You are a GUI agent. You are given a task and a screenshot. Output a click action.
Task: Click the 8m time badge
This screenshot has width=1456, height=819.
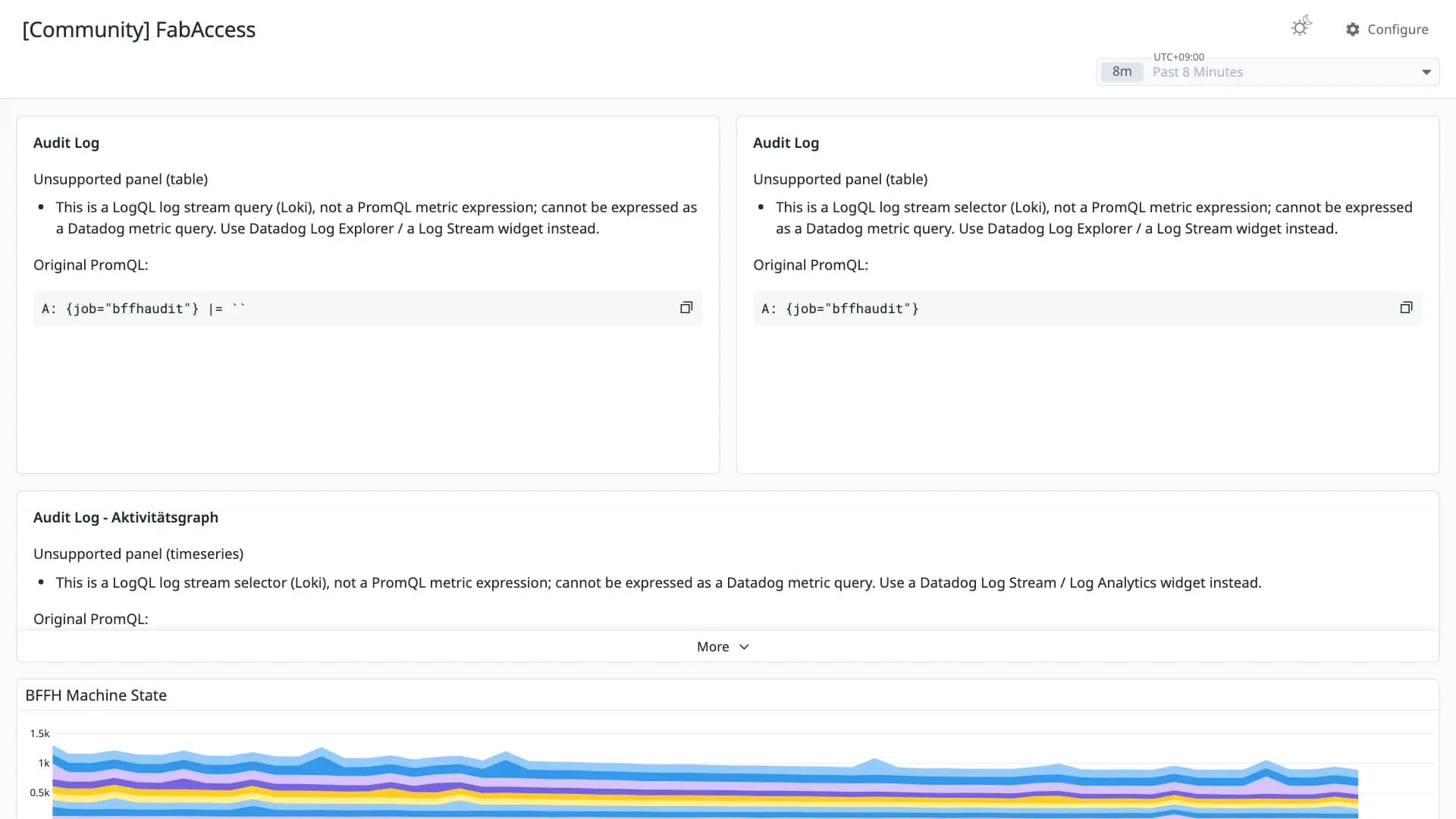1122,72
